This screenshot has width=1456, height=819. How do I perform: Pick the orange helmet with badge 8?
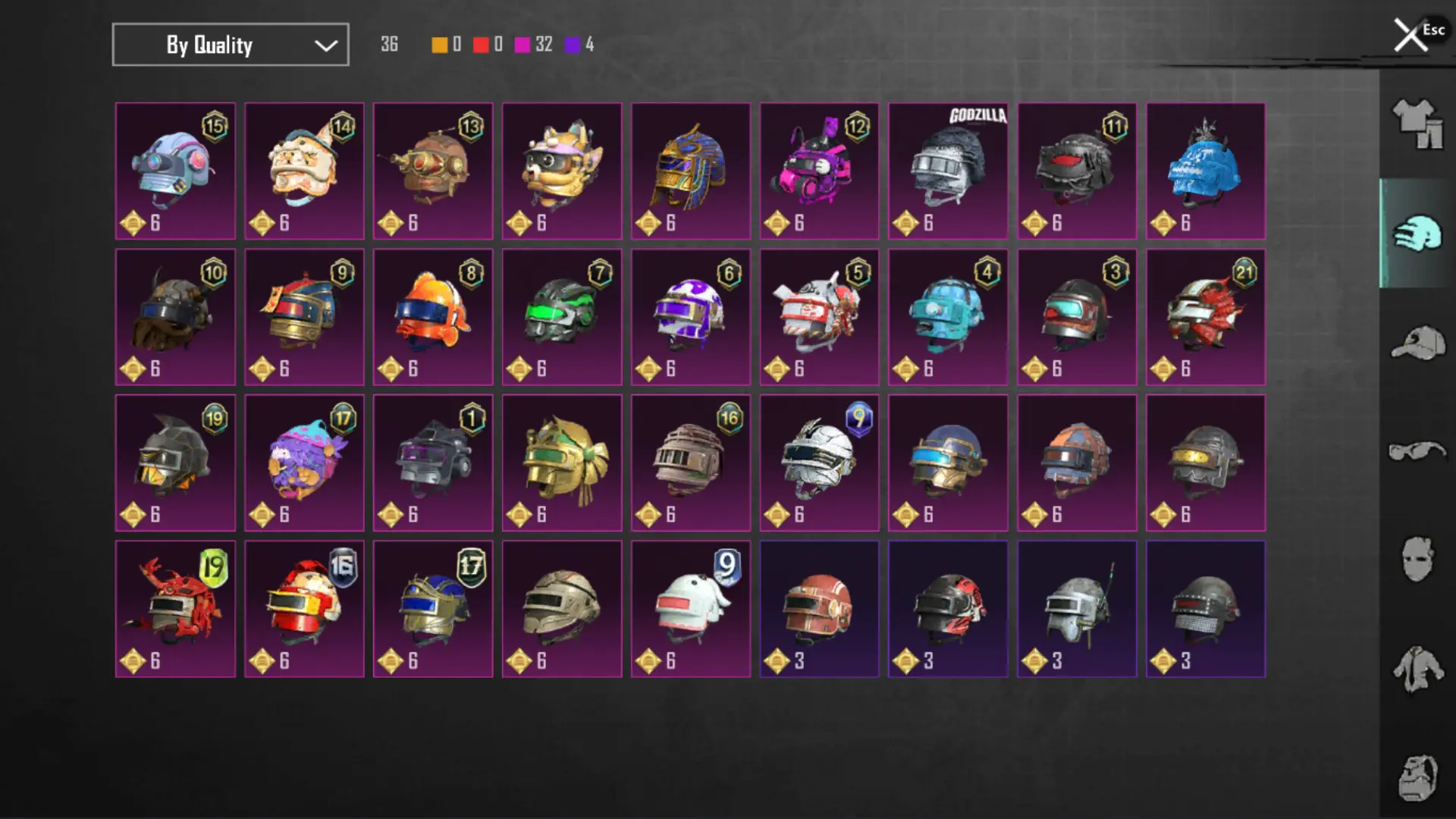tap(433, 317)
